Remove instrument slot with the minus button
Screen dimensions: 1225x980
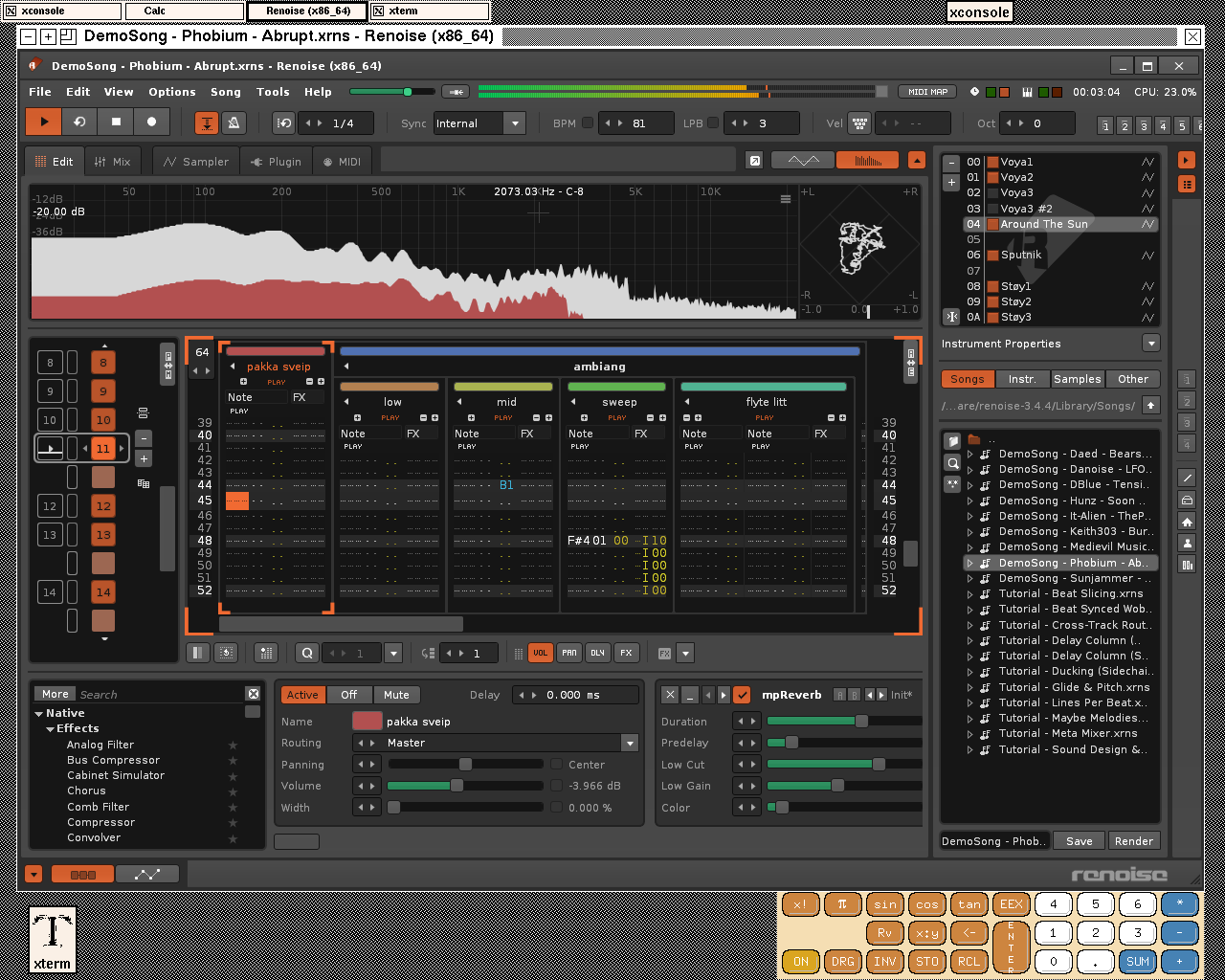[951, 163]
